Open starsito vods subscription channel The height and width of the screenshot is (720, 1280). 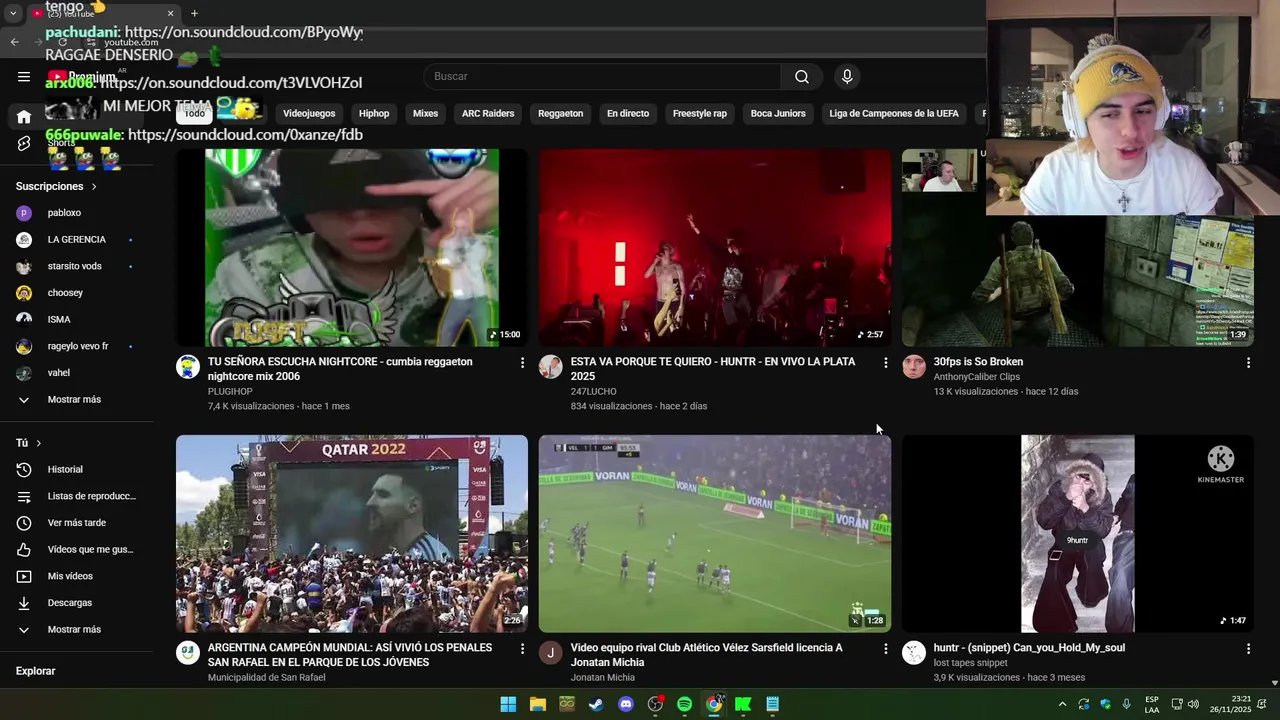(x=76, y=267)
